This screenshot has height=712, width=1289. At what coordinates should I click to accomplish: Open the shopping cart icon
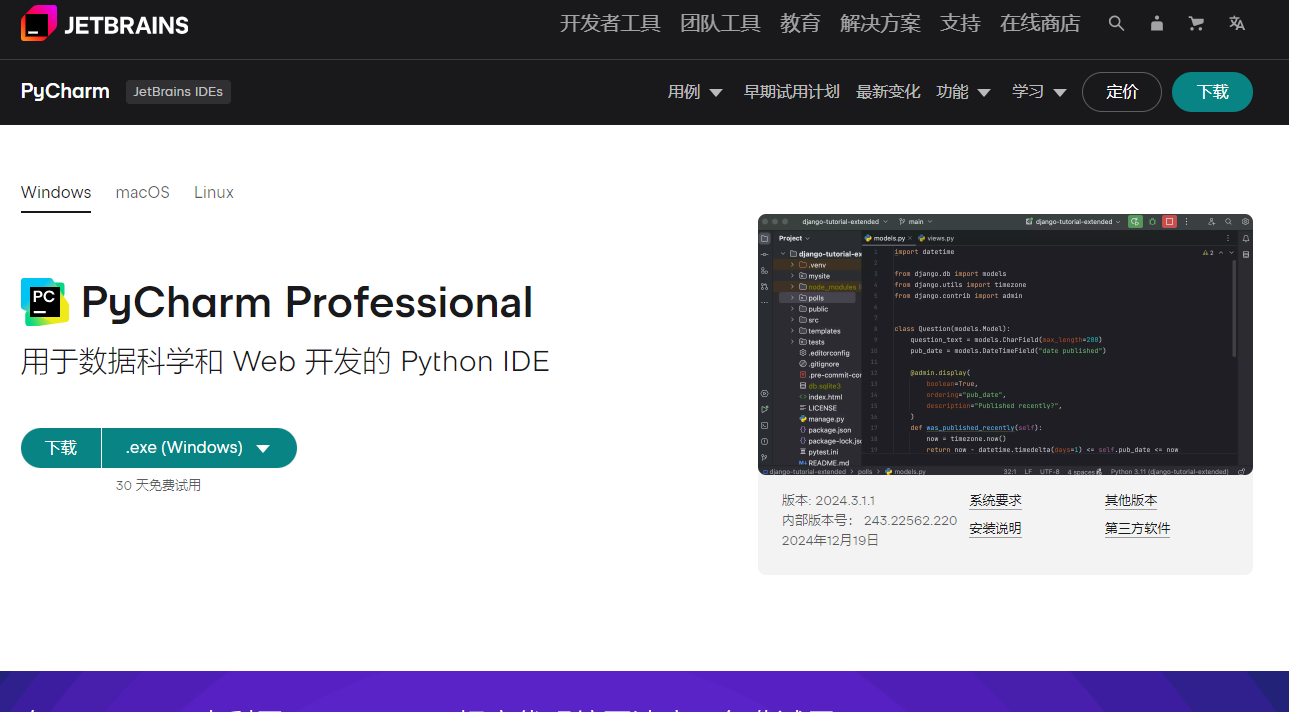[x=1196, y=23]
